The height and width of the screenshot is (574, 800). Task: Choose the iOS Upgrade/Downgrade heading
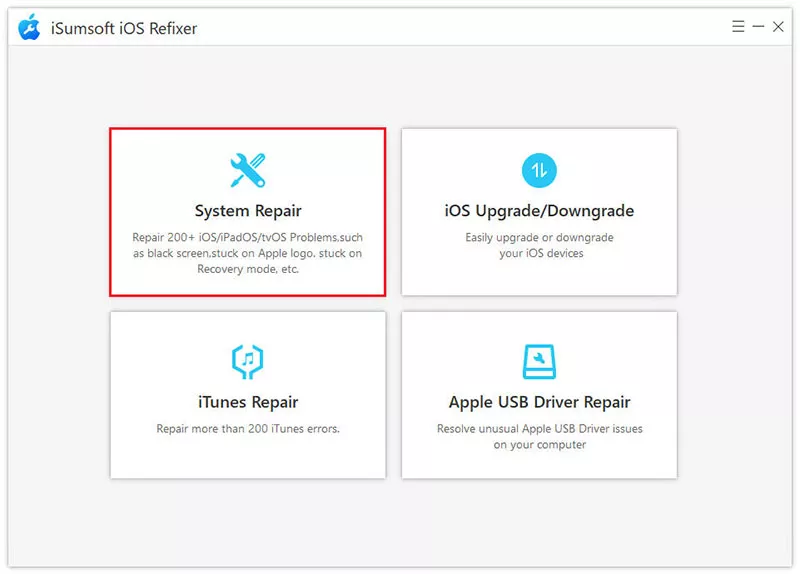[x=539, y=211]
